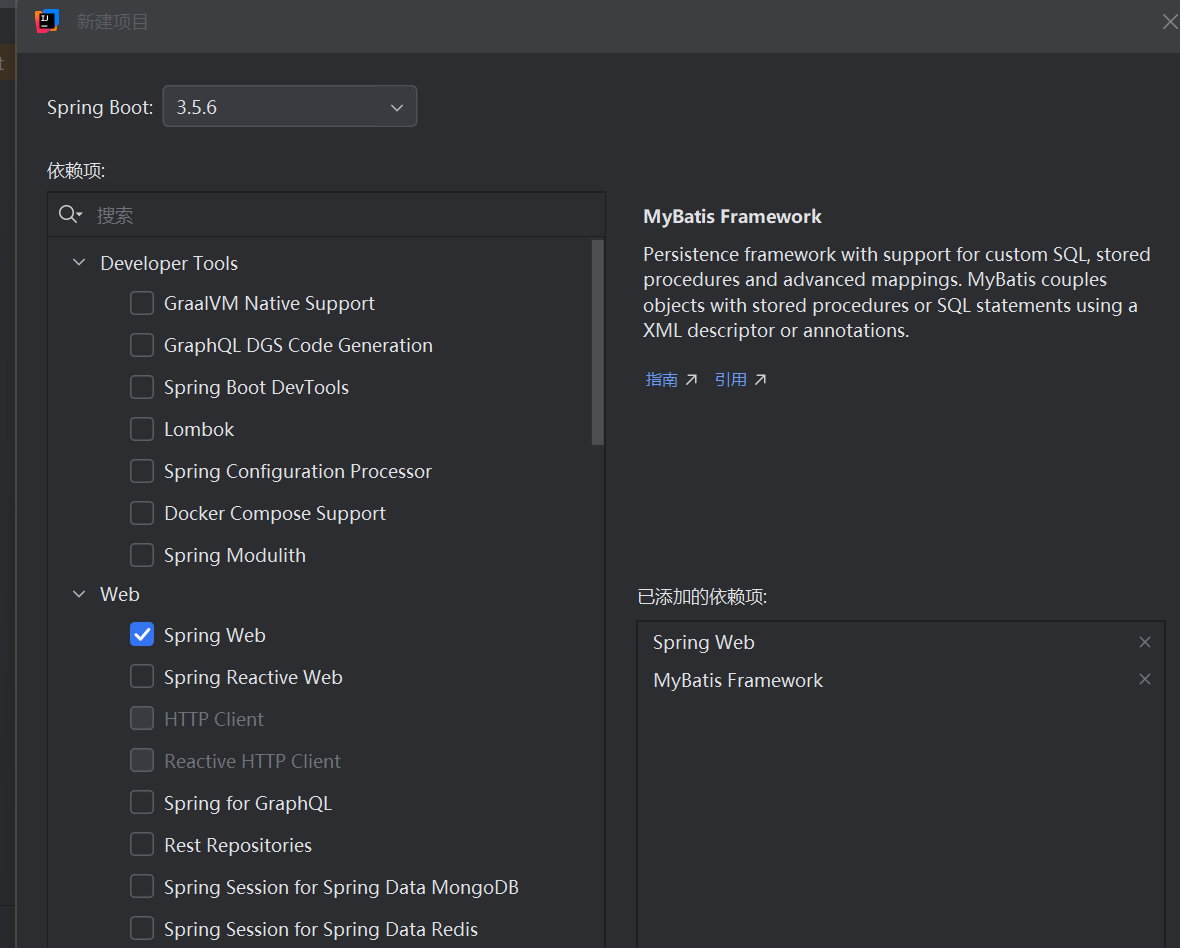Screen dimensions: 1180x948
Task: Click the Docker Compose Support label
Action: [x=275, y=514]
